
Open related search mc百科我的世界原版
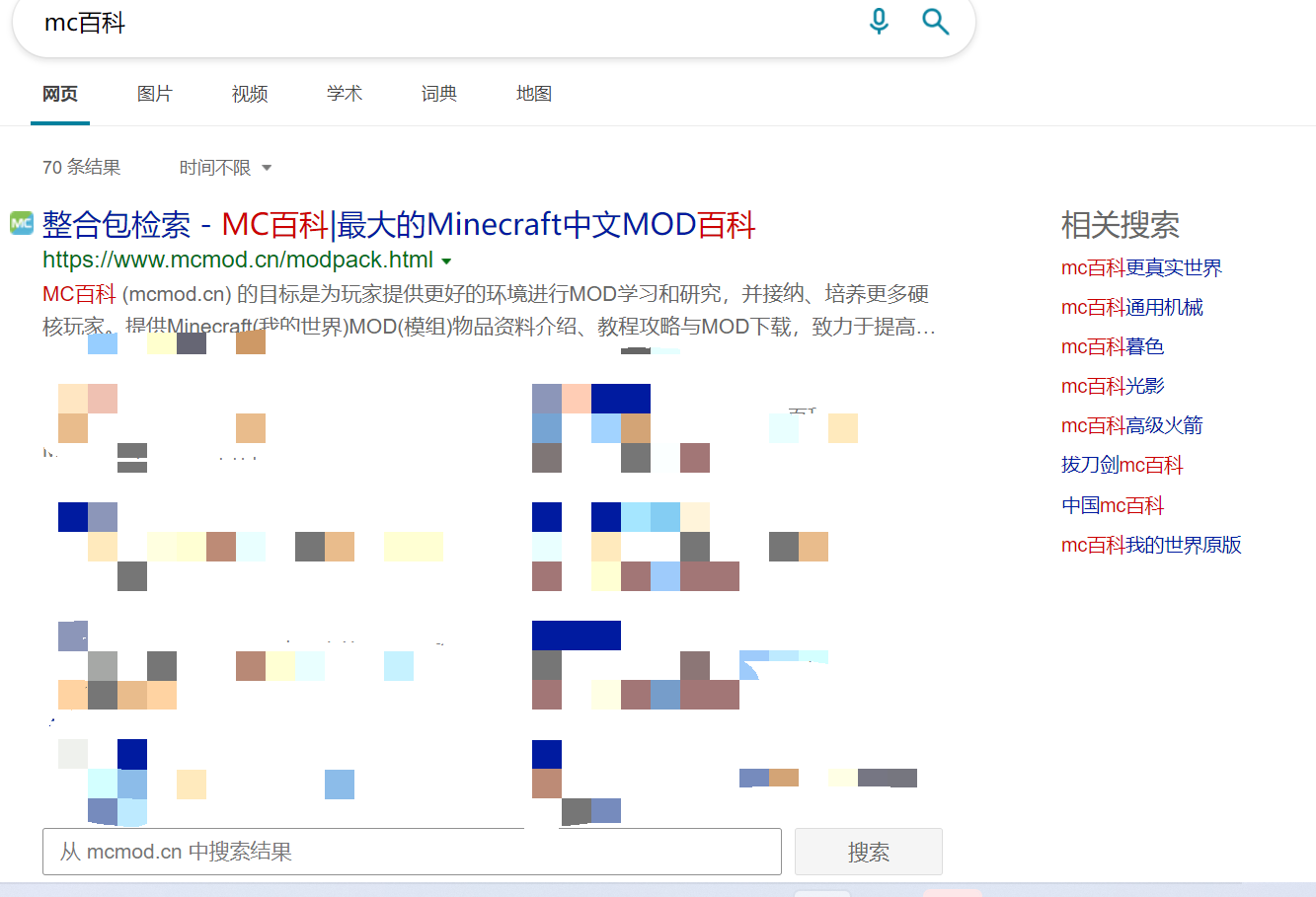1151,546
